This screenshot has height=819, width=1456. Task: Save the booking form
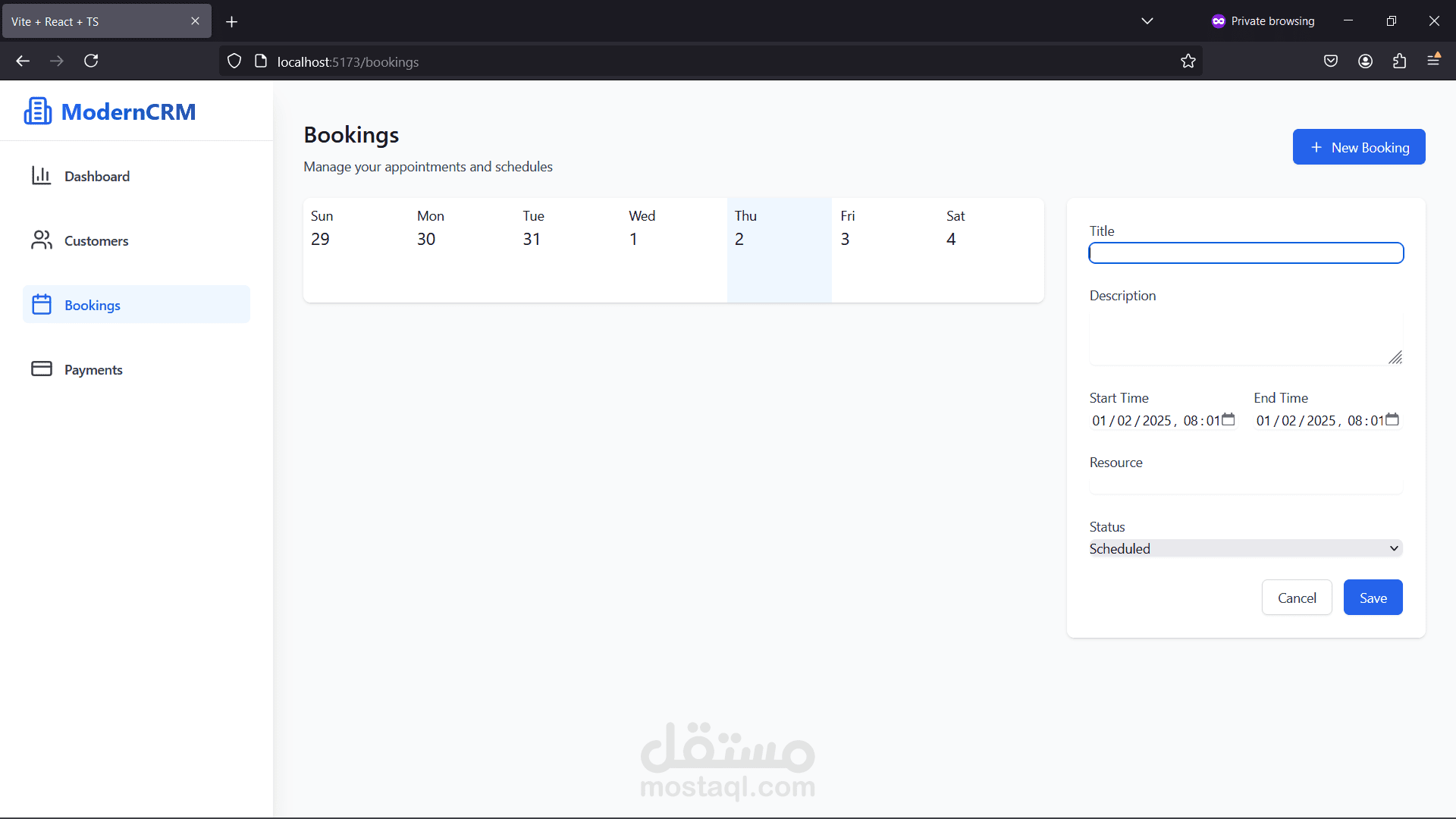[1373, 598]
